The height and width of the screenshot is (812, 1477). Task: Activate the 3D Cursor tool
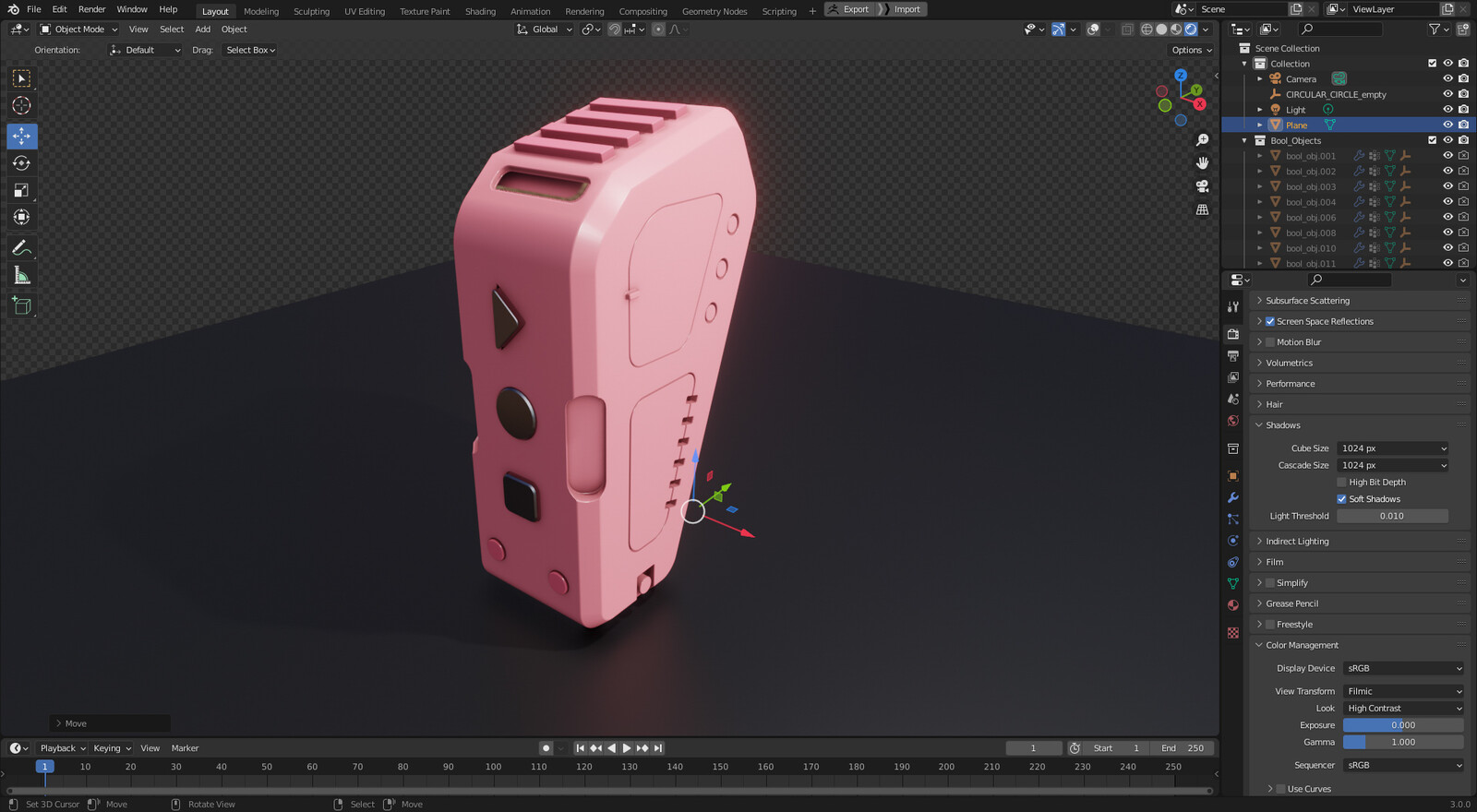pos(22,106)
